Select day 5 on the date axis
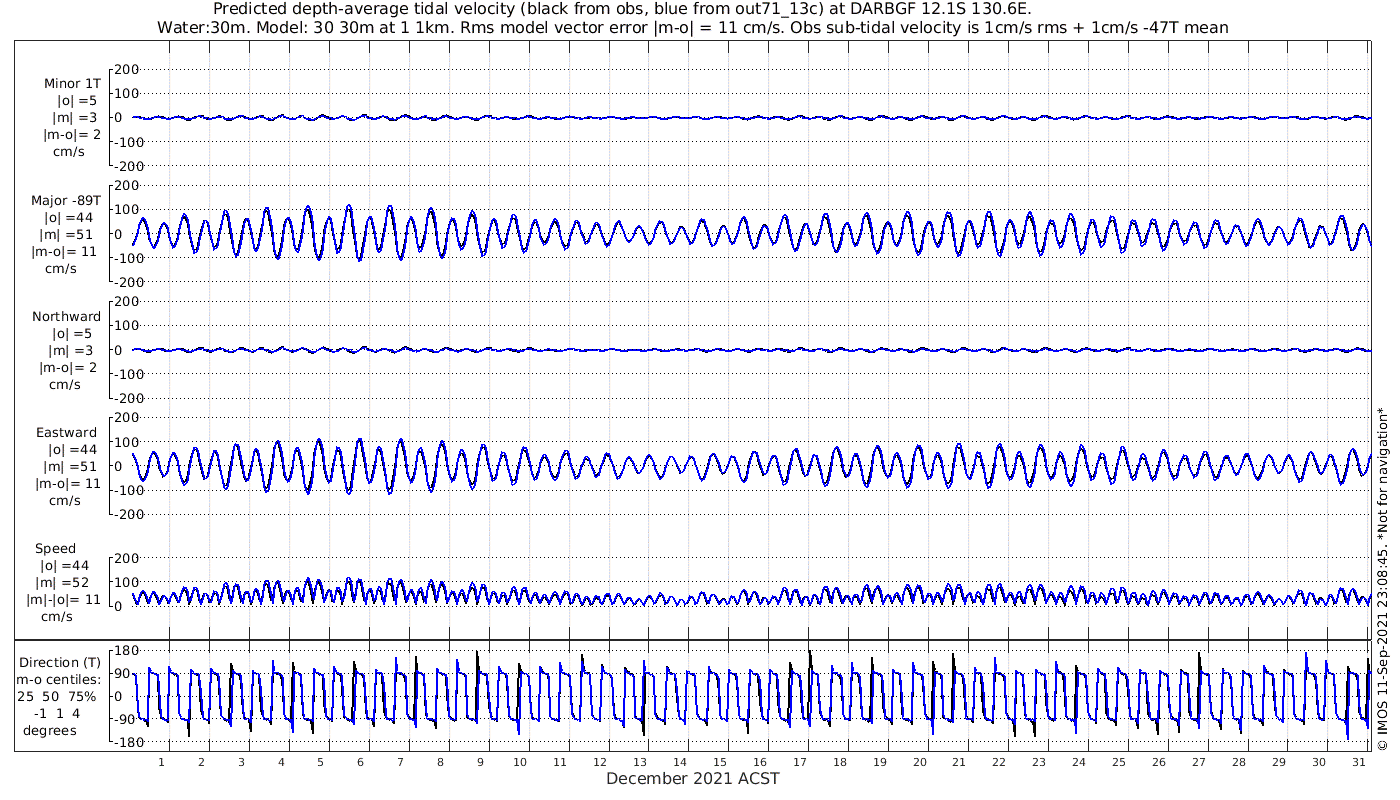 pyautogui.click(x=321, y=762)
